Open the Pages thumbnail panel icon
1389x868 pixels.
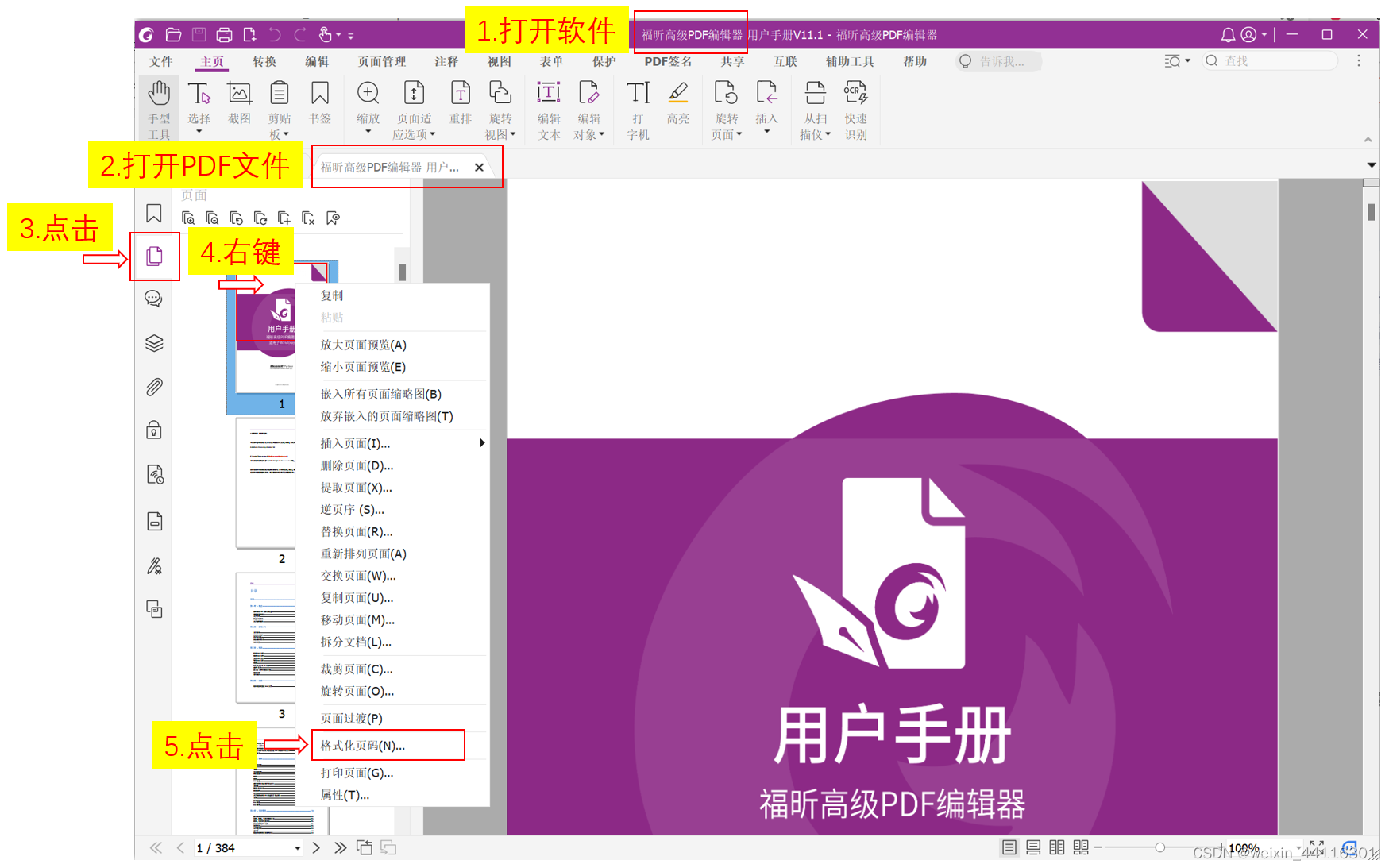point(155,256)
